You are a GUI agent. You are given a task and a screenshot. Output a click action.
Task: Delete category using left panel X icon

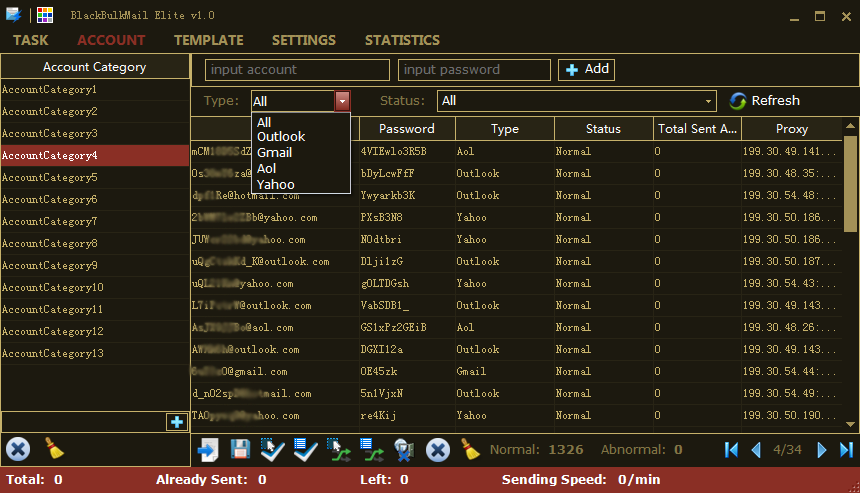click(18, 450)
